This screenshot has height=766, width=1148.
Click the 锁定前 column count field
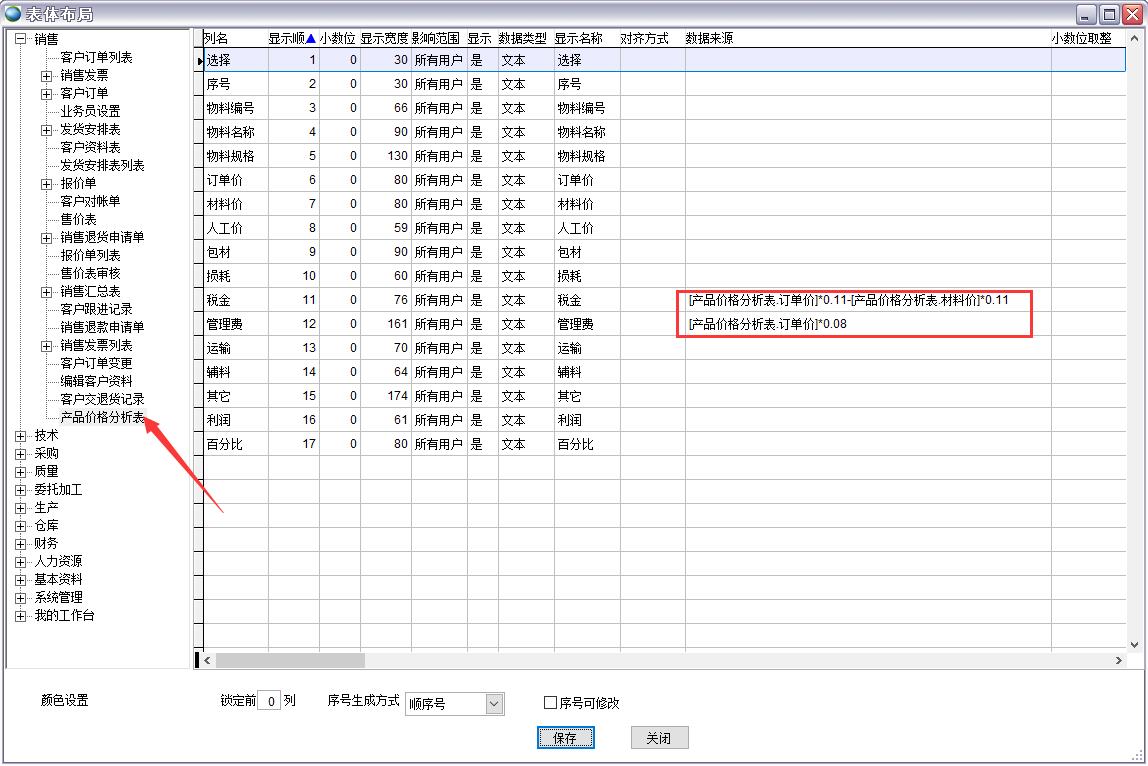coord(269,702)
